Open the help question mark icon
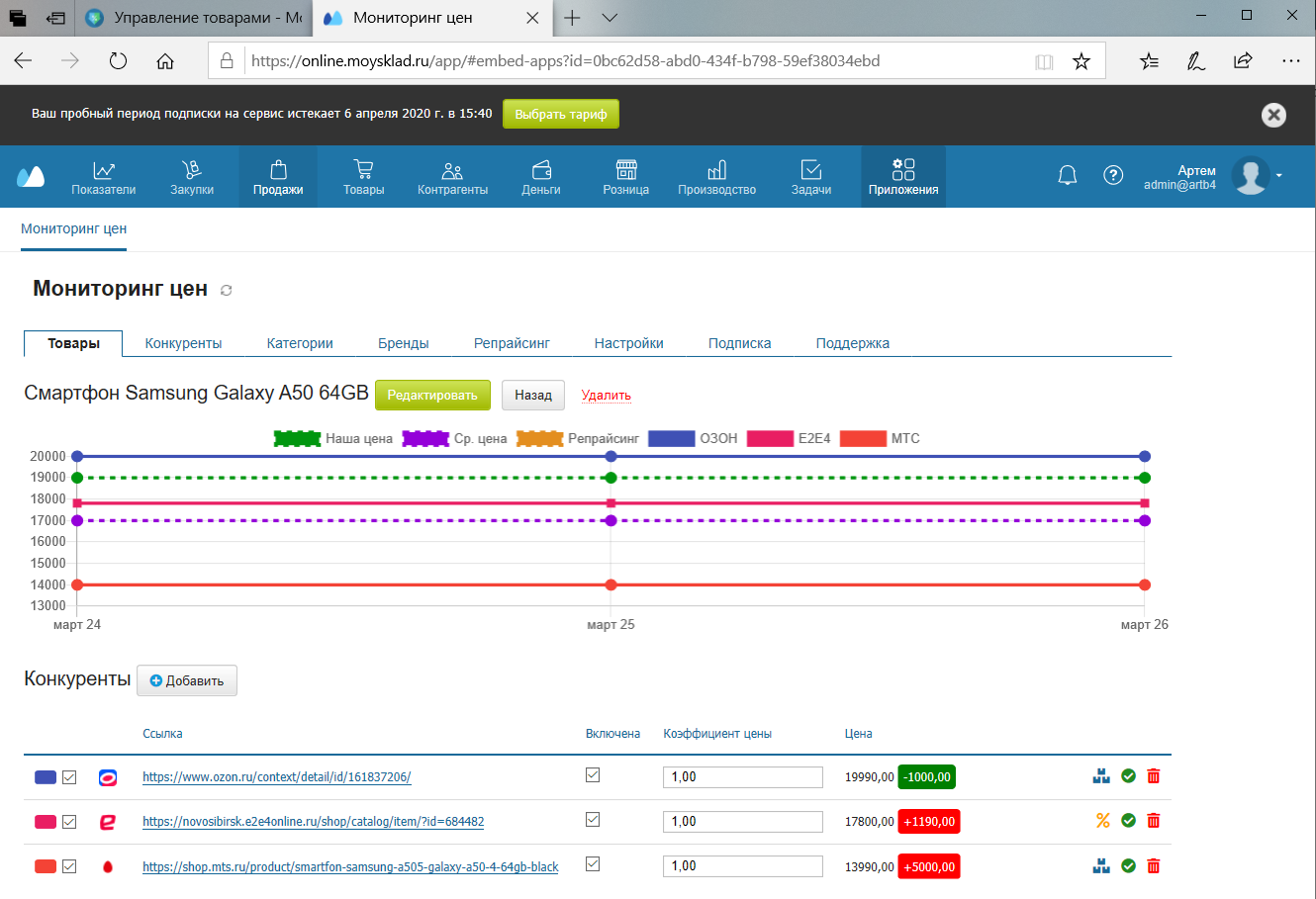The image size is (1316, 899). [1113, 175]
